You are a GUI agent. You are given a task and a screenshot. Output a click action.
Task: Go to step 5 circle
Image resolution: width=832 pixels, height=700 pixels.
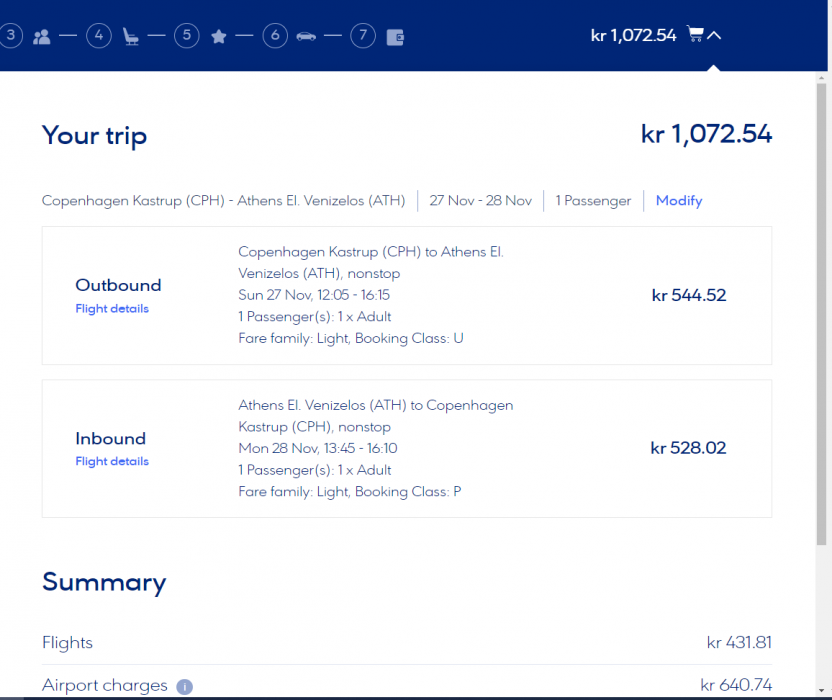(186, 37)
